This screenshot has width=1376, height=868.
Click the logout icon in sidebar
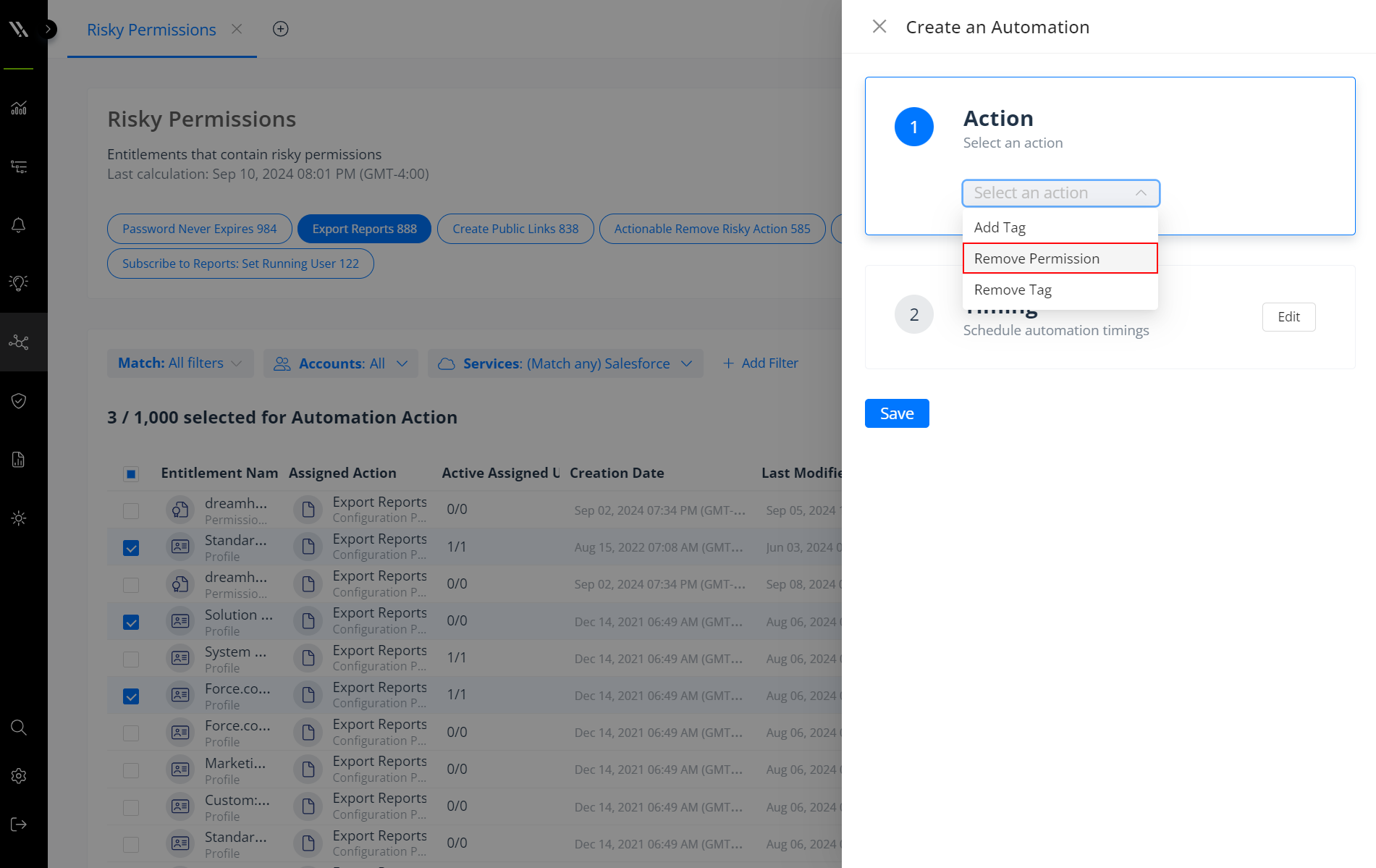click(x=19, y=825)
